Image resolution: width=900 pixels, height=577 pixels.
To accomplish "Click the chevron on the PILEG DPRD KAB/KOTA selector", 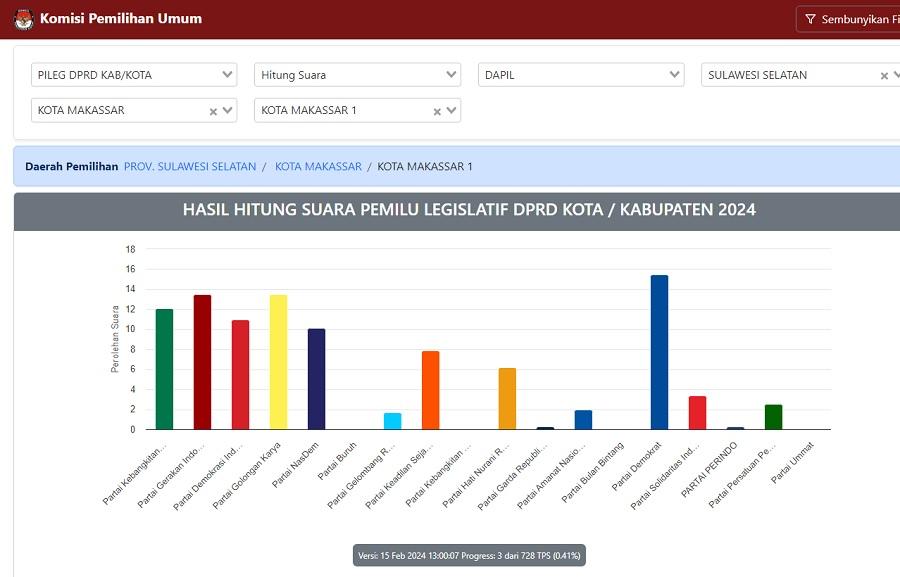I will coord(225,74).
